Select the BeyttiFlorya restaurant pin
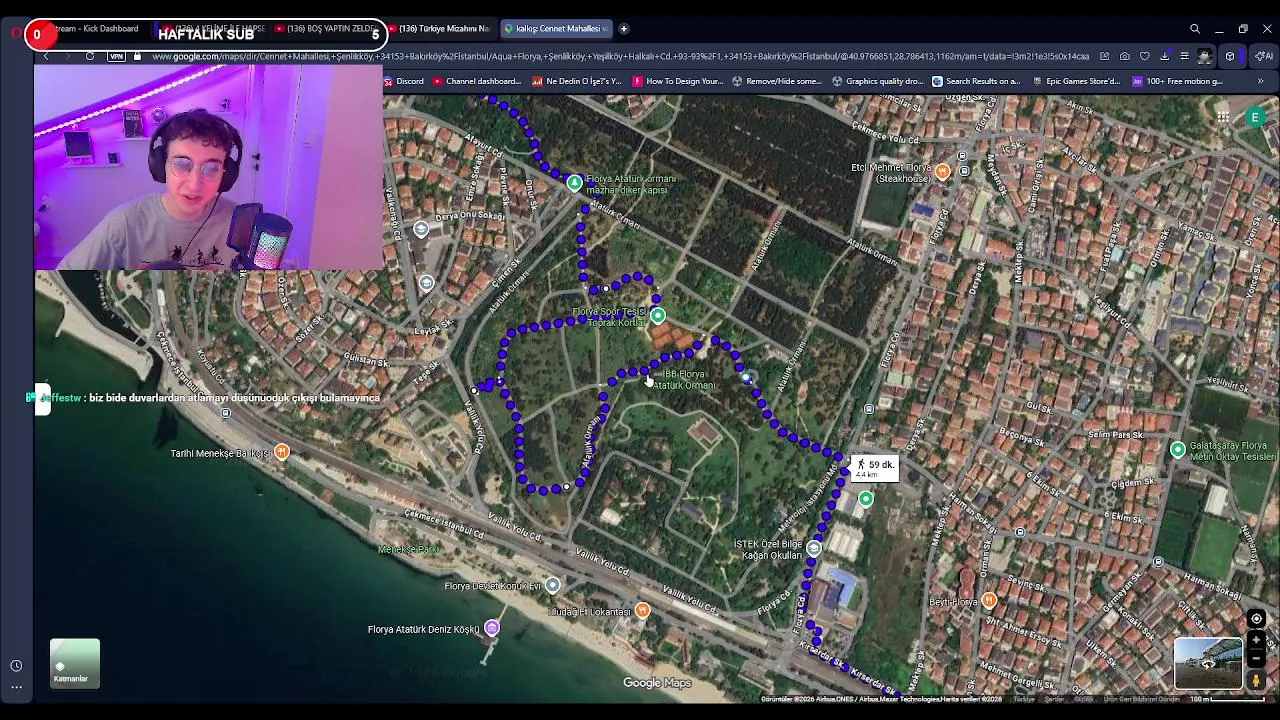Image resolution: width=1280 pixels, height=720 pixels. pos(988,600)
